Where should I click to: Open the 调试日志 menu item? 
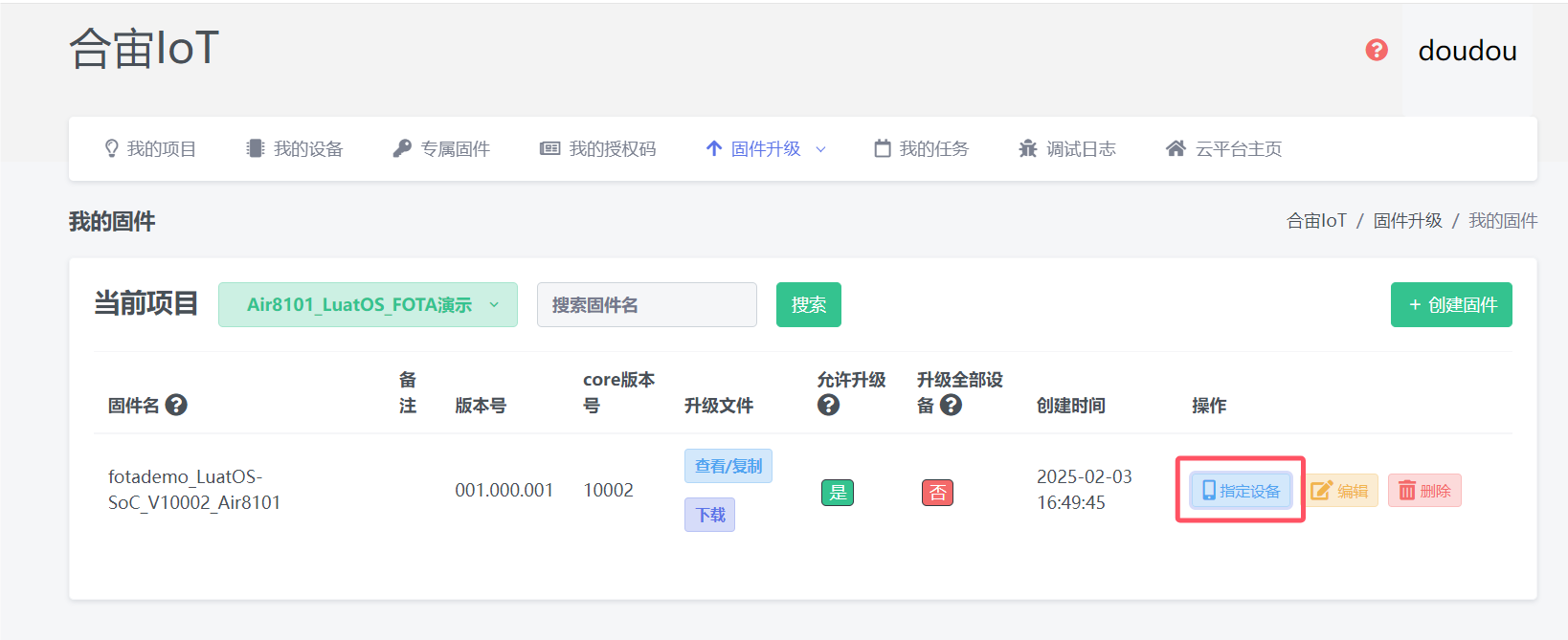pos(1067,148)
